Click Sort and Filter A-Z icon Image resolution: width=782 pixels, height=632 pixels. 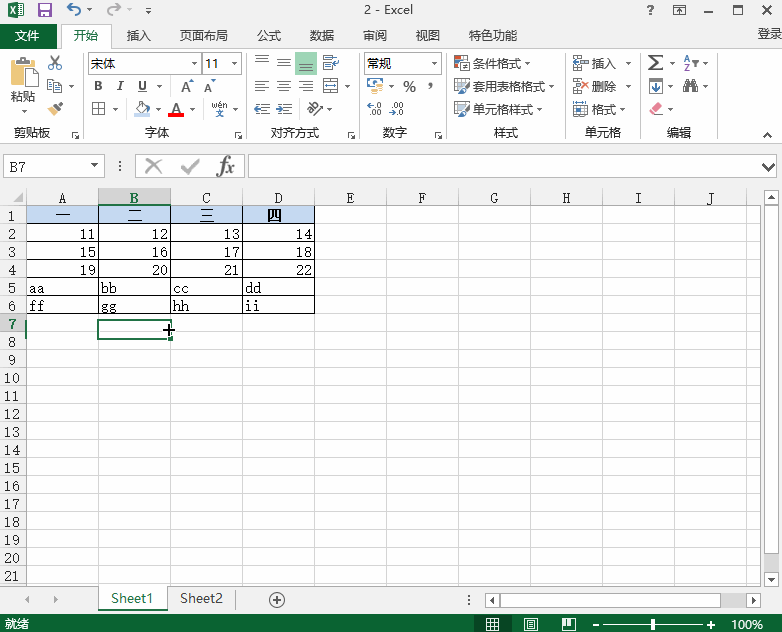[x=690, y=63]
